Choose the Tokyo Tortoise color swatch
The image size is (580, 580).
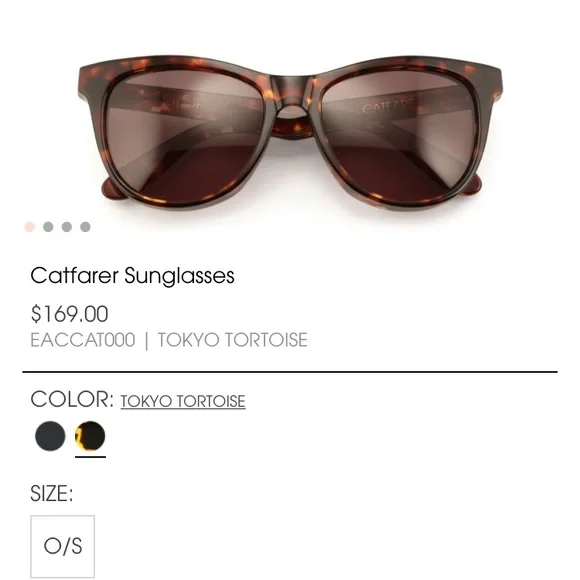(x=90, y=436)
